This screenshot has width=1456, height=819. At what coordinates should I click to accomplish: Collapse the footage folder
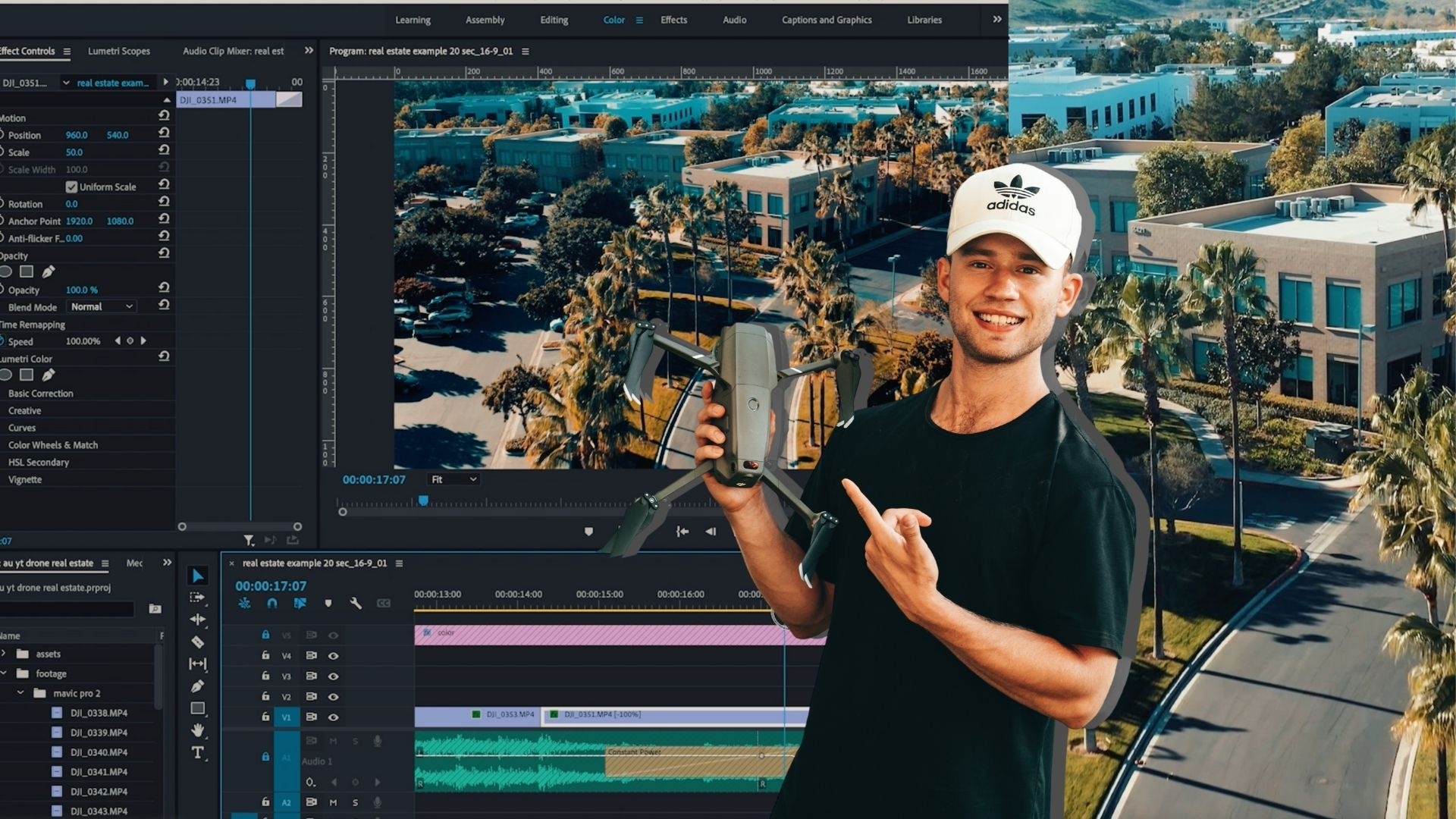[5, 673]
